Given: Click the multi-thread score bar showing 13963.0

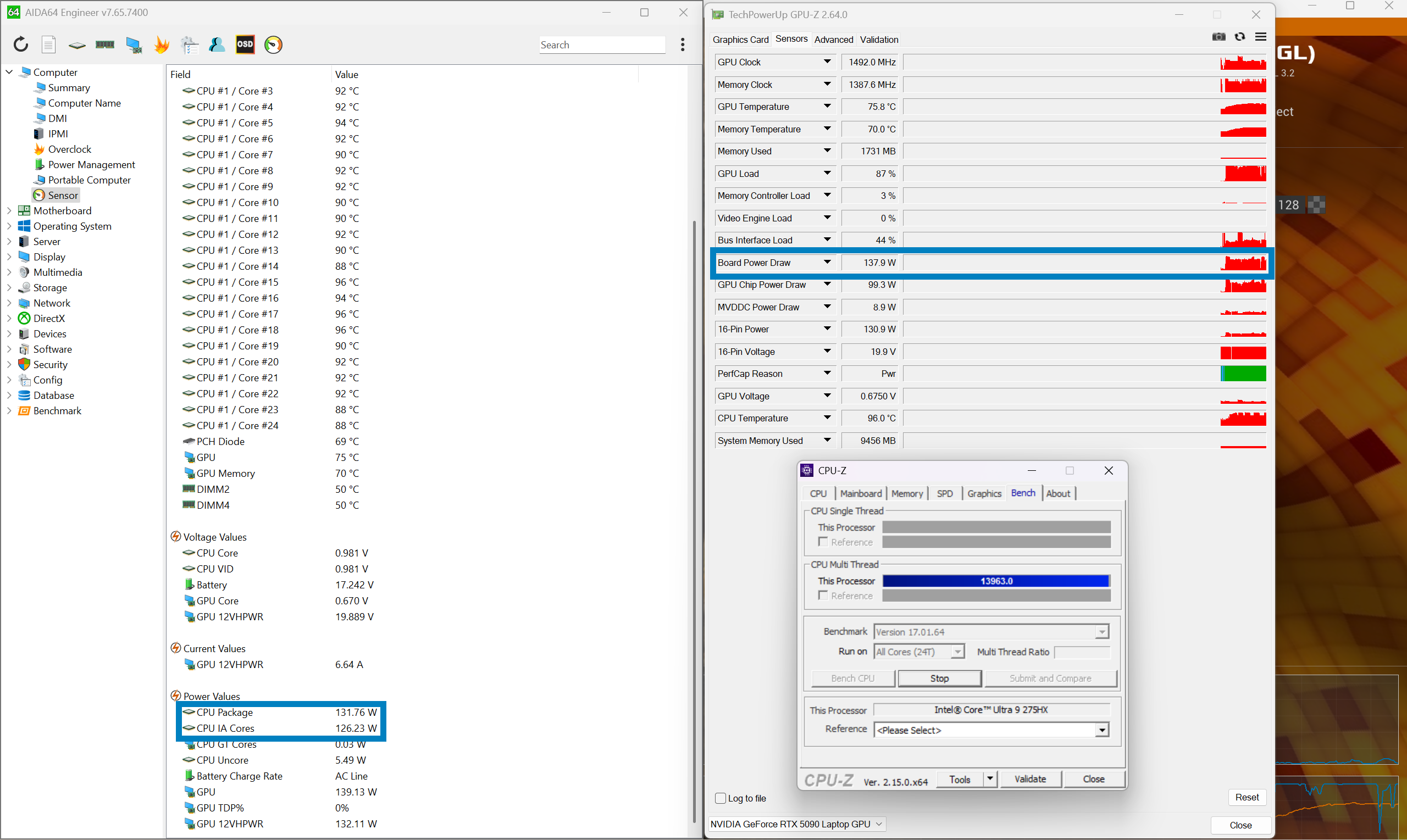Looking at the screenshot, I should (996, 581).
